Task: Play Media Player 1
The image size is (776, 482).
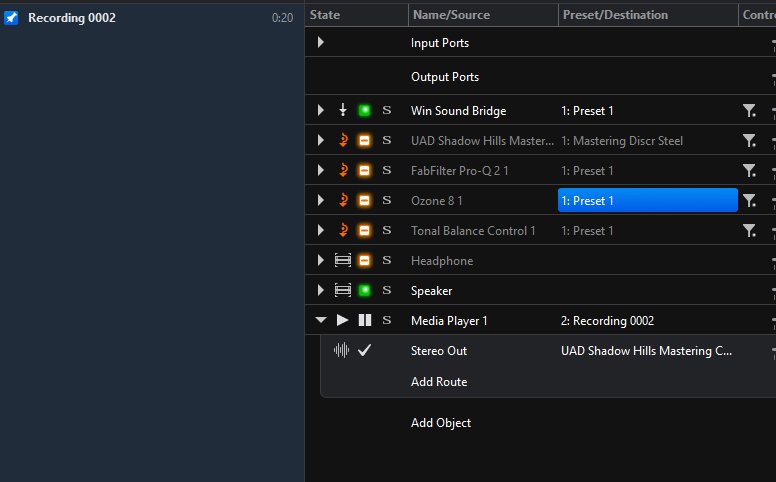Action: click(x=342, y=320)
